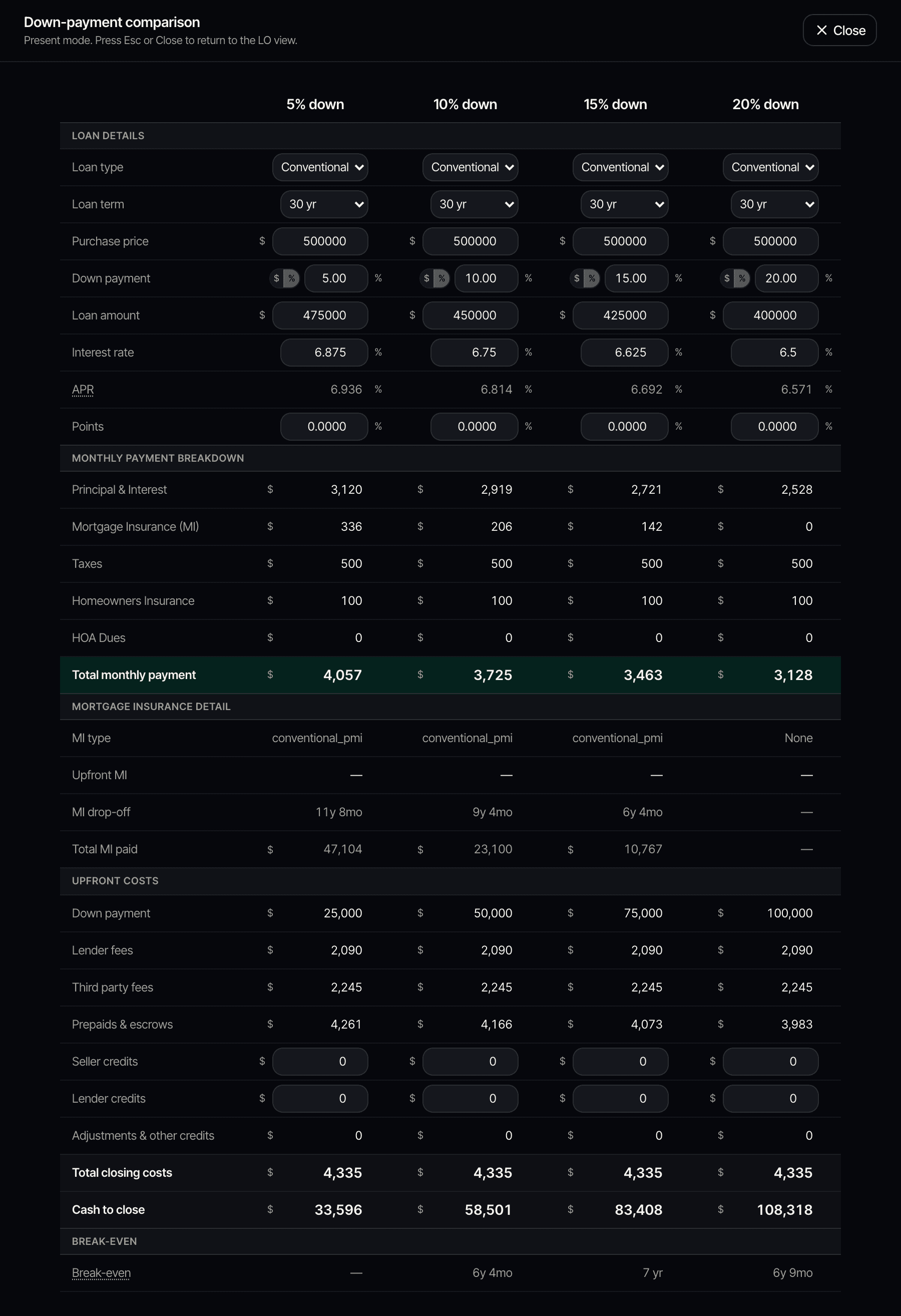Edit down payment field showing 15.00
Viewport: 901px width, 1316px height.
point(636,278)
